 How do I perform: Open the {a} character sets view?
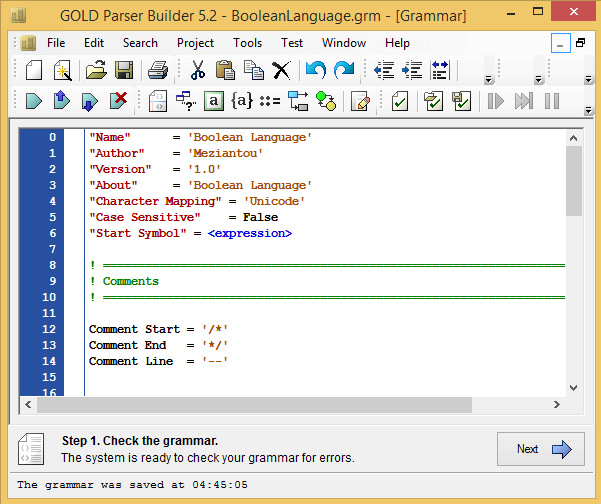[241, 101]
